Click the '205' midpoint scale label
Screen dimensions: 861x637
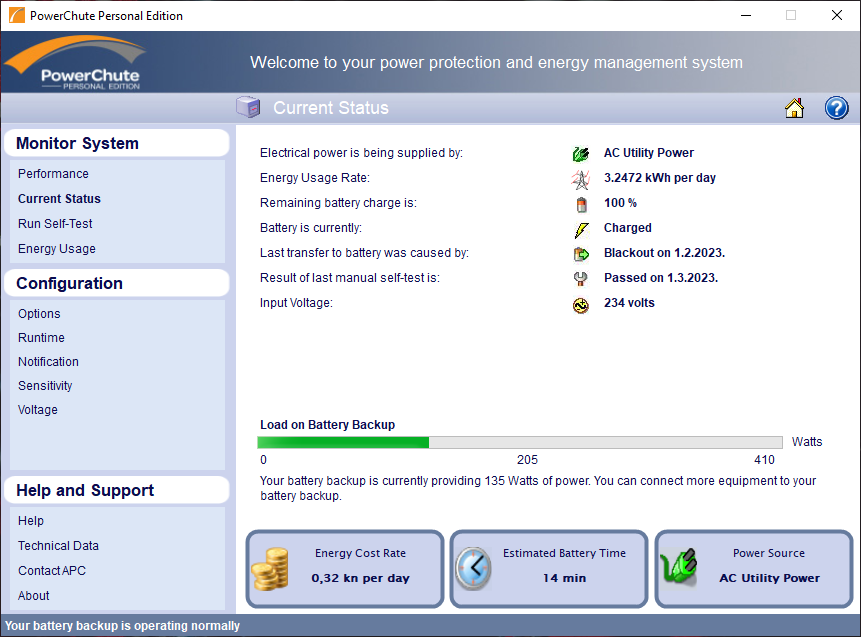click(x=527, y=460)
